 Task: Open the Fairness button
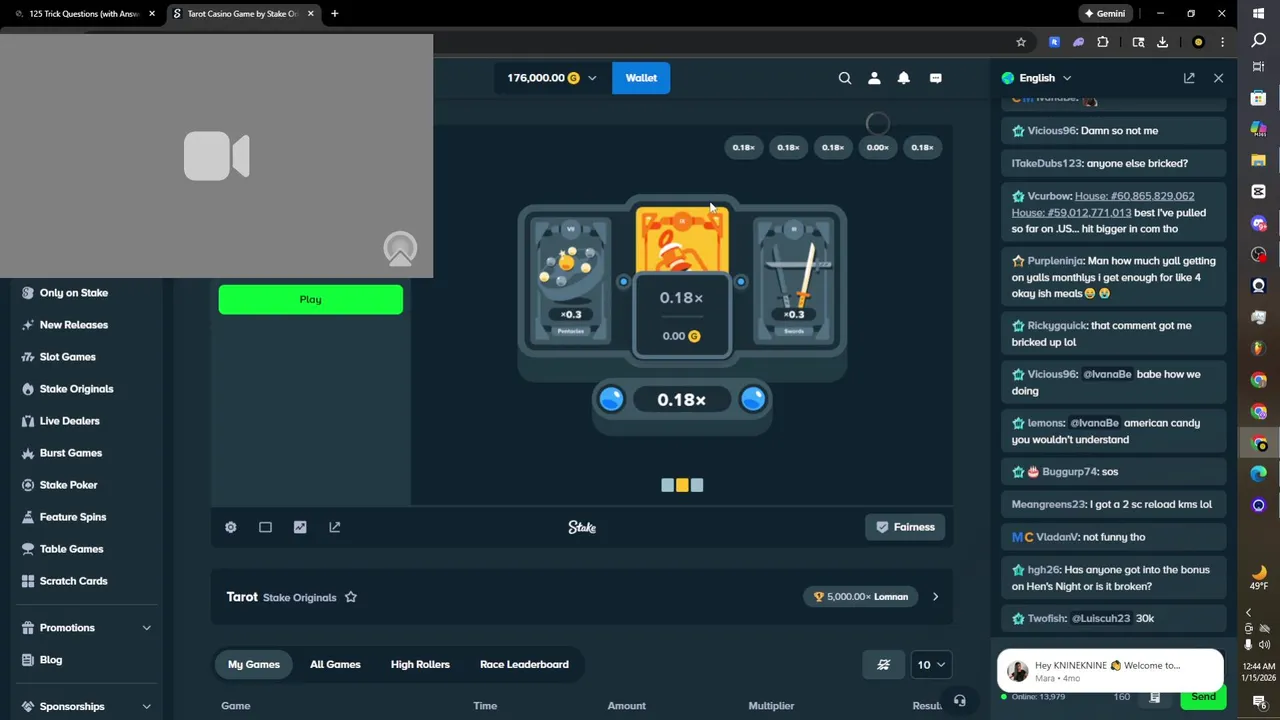[x=906, y=527]
